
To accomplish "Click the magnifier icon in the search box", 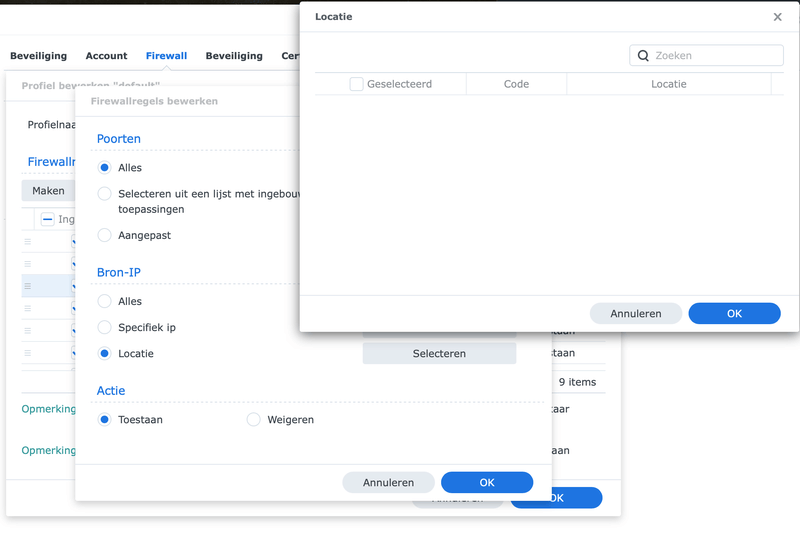I will 644,56.
